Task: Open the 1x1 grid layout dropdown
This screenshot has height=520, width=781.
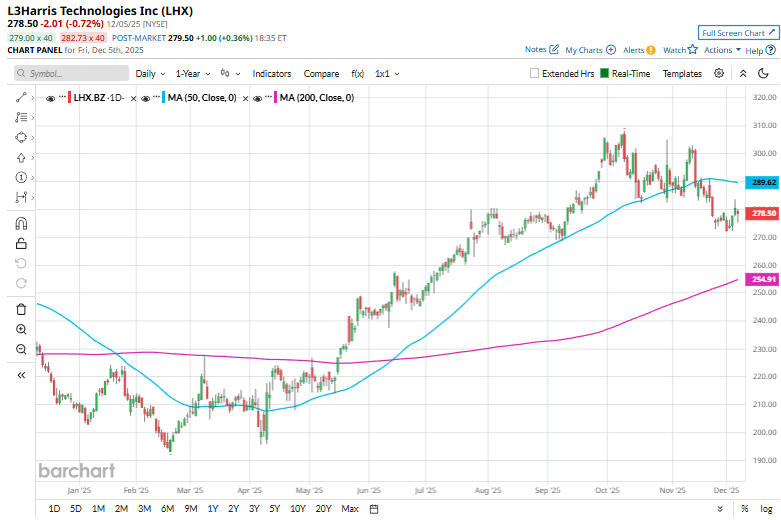Action: (388, 73)
